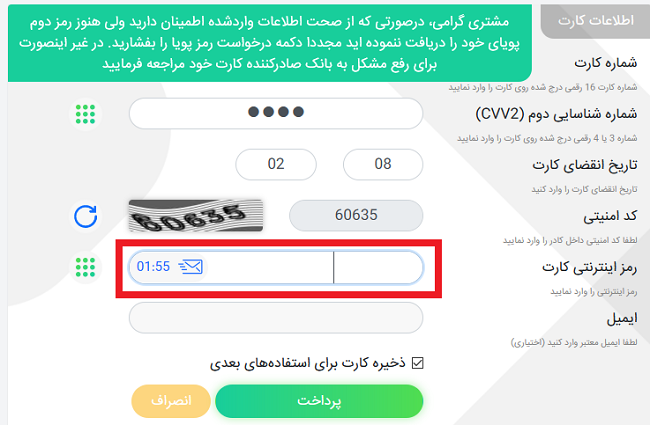650x425 pixels.
Task: Click the green dynamic password notice banner
Action: click(x=270, y=43)
